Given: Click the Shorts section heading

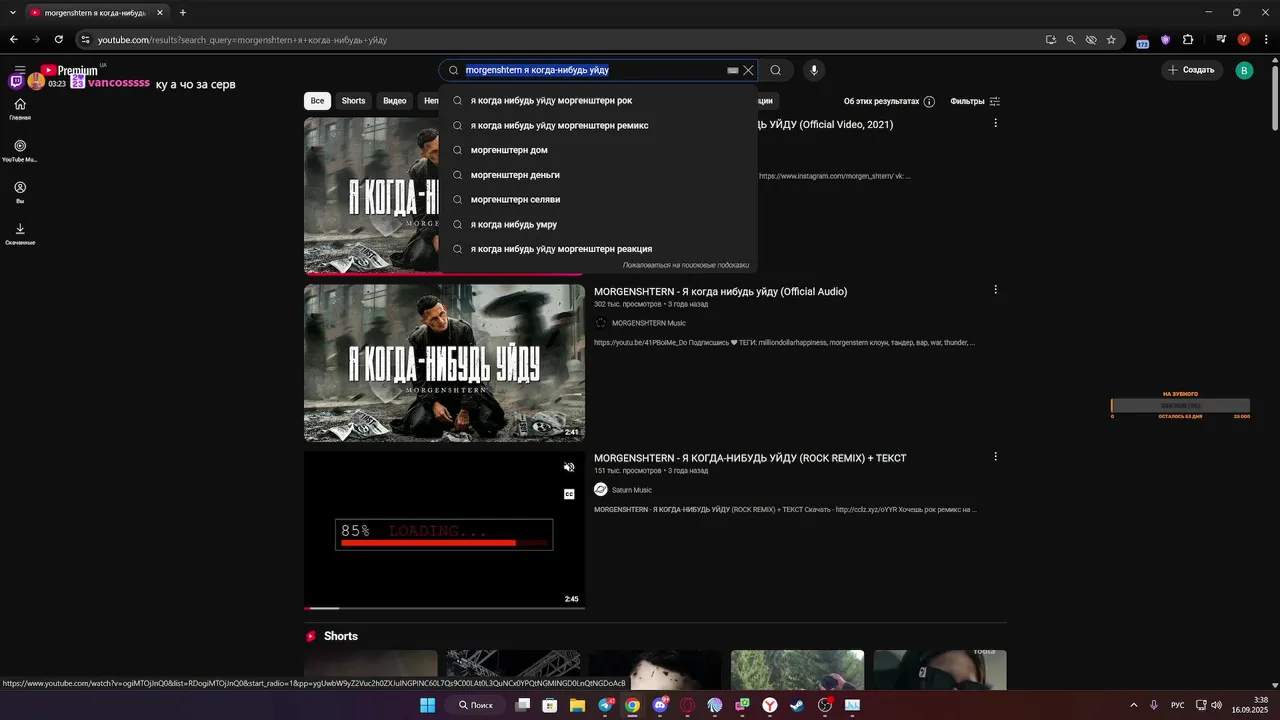Looking at the screenshot, I should 341,636.
